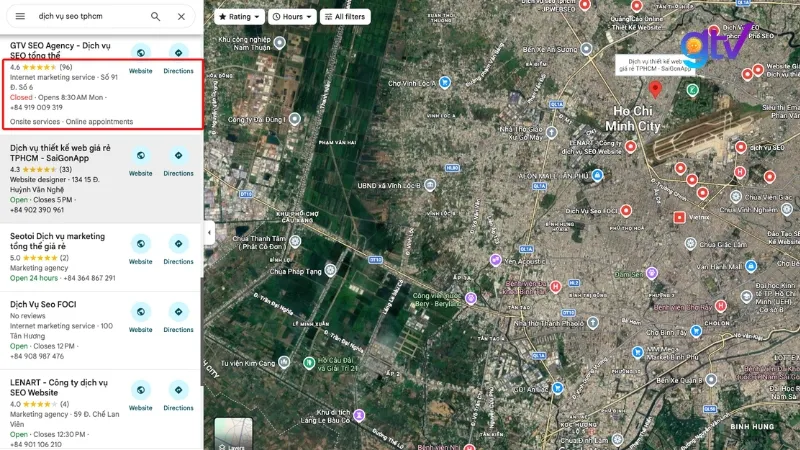The height and width of the screenshot is (450, 800).
Task: Click the large red selected pin near Ho Chi Minh City
Action: (655, 89)
